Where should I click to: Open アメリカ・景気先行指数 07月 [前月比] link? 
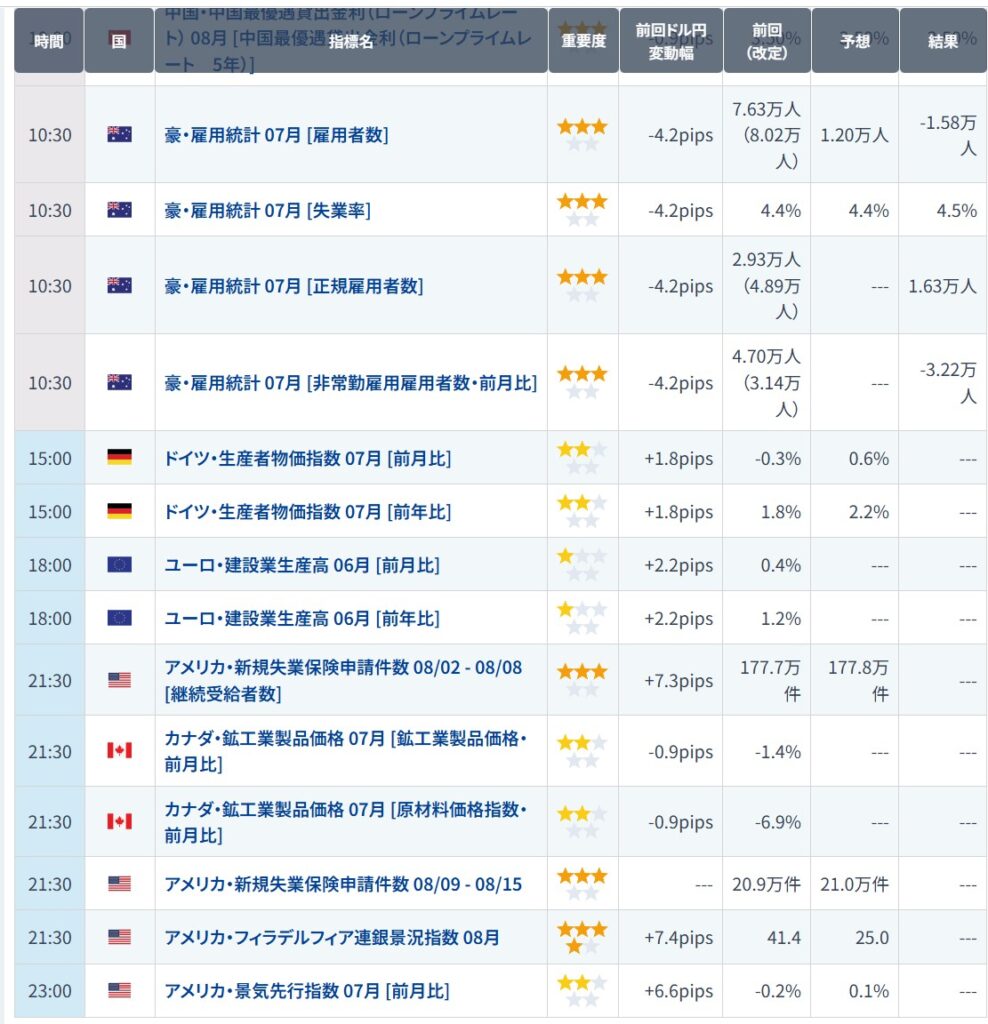[307, 991]
